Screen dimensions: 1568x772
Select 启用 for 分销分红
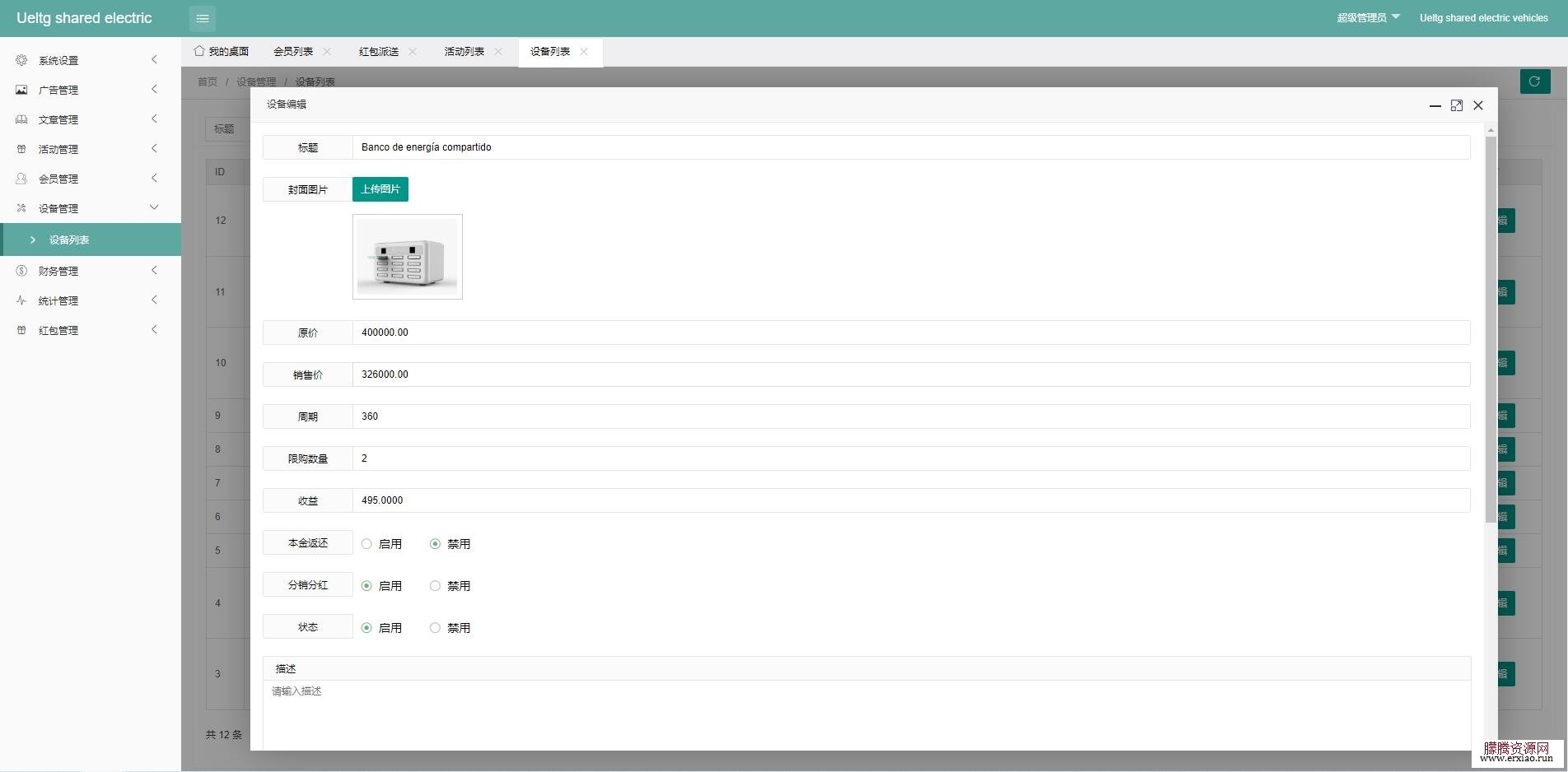tap(366, 586)
